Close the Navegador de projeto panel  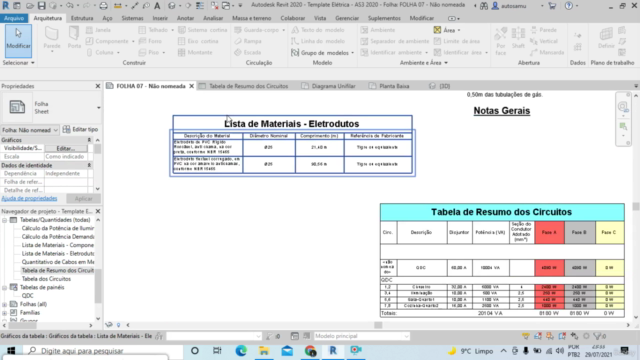point(98,211)
